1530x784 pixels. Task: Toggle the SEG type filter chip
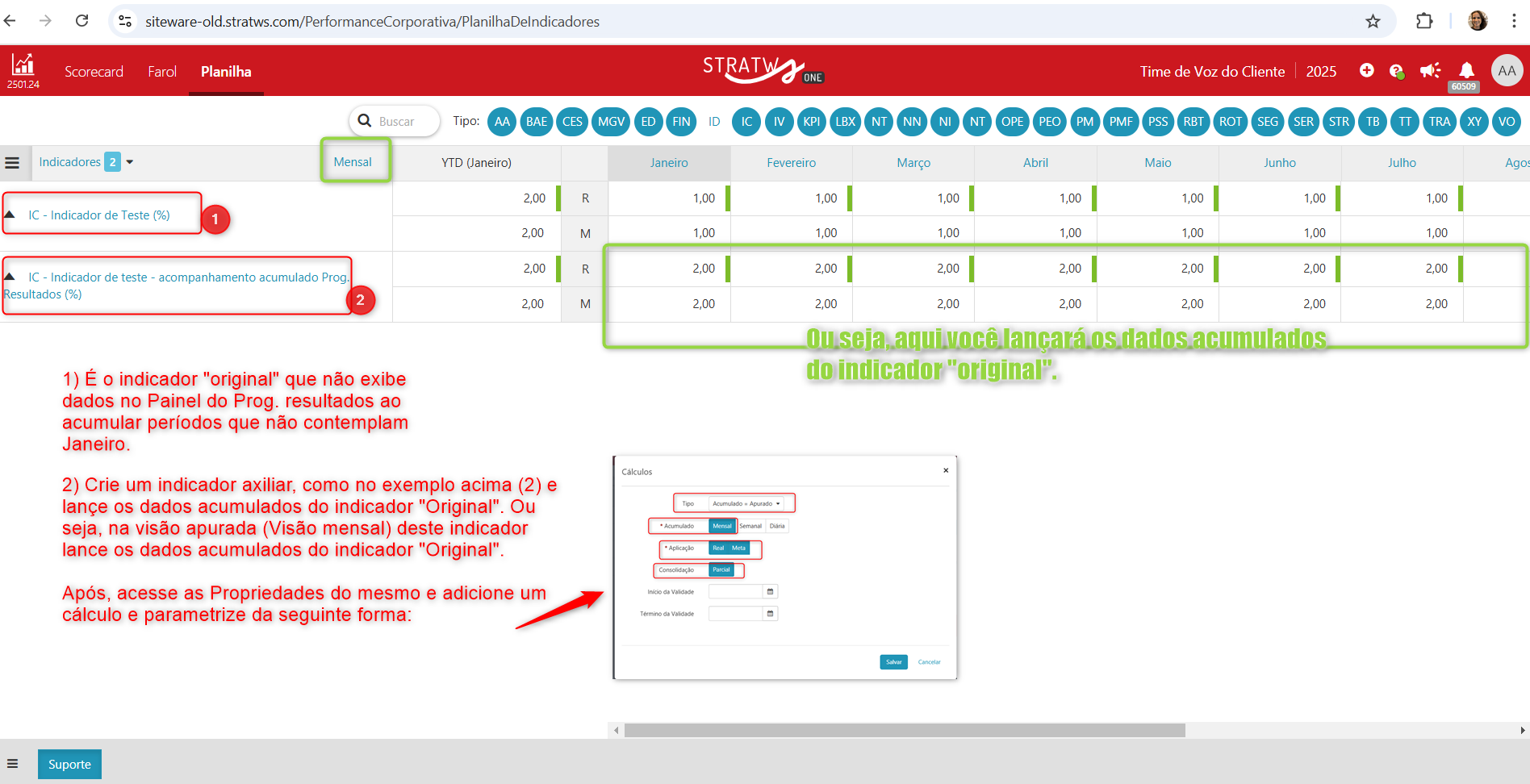point(1268,122)
